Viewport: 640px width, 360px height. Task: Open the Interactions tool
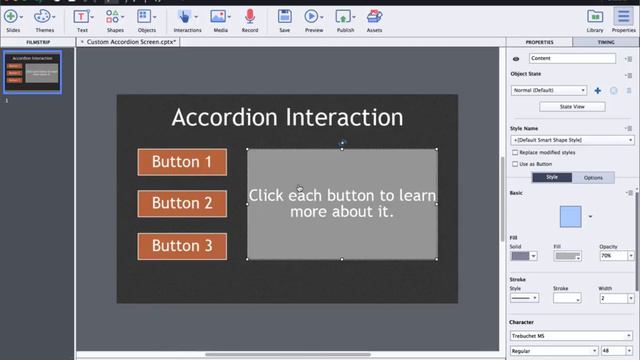[184, 17]
